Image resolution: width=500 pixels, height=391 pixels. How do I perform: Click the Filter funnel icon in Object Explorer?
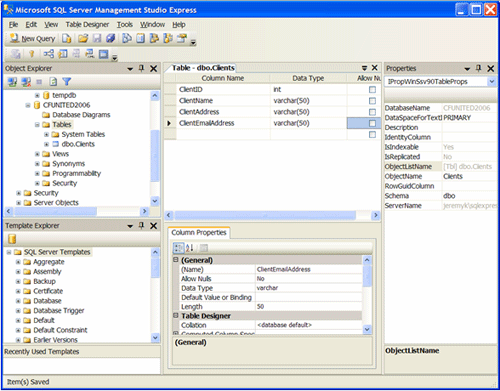pos(67,82)
